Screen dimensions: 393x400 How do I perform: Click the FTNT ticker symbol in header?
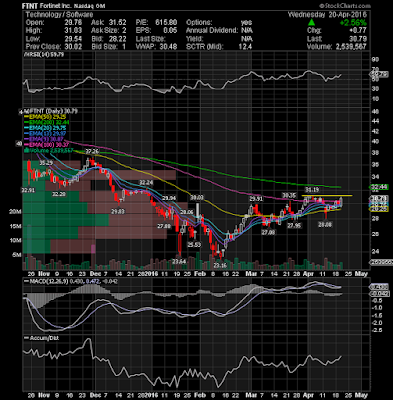[x=30, y=6]
